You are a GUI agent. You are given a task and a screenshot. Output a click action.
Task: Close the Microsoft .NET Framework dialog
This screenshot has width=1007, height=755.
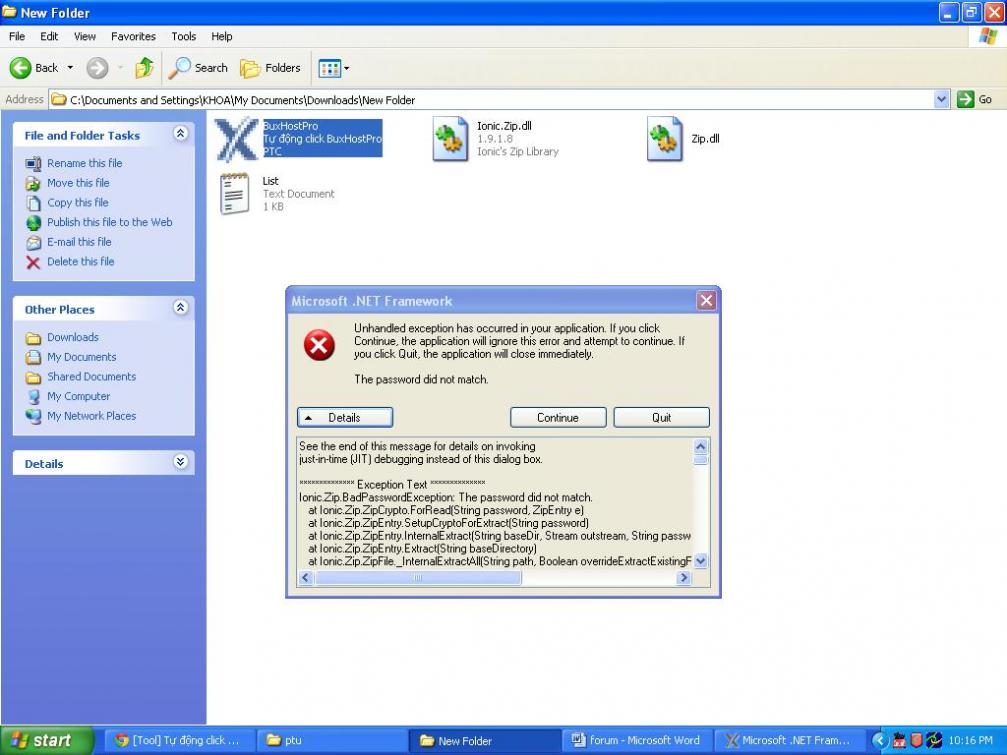706,300
